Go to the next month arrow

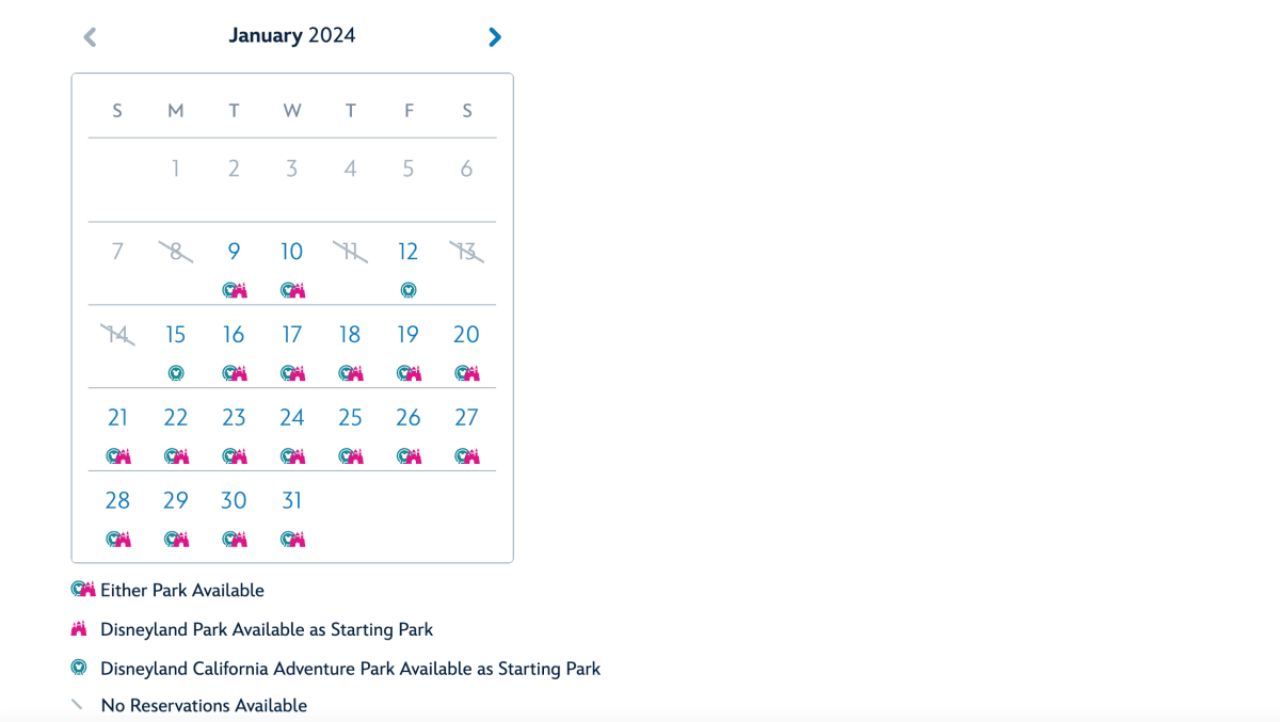pyautogui.click(x=494, y=37)
